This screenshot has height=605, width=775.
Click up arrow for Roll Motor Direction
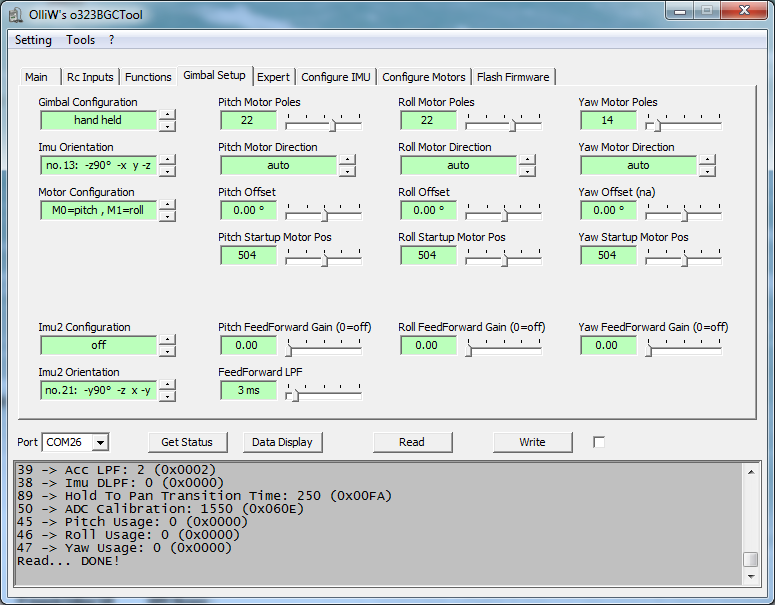pyautogui.click(x=527, y=160)
